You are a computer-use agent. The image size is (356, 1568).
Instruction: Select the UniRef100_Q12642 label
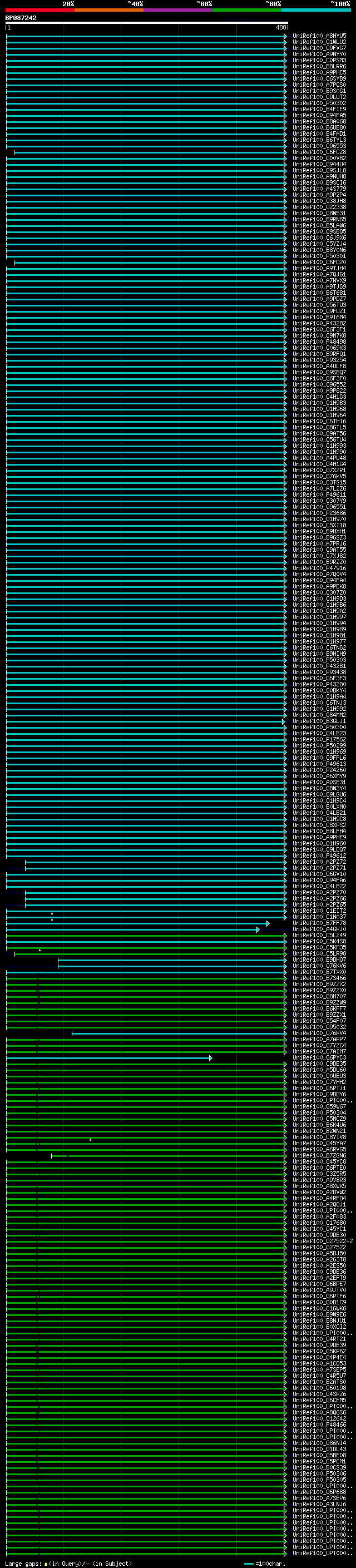click(319, 1418)
